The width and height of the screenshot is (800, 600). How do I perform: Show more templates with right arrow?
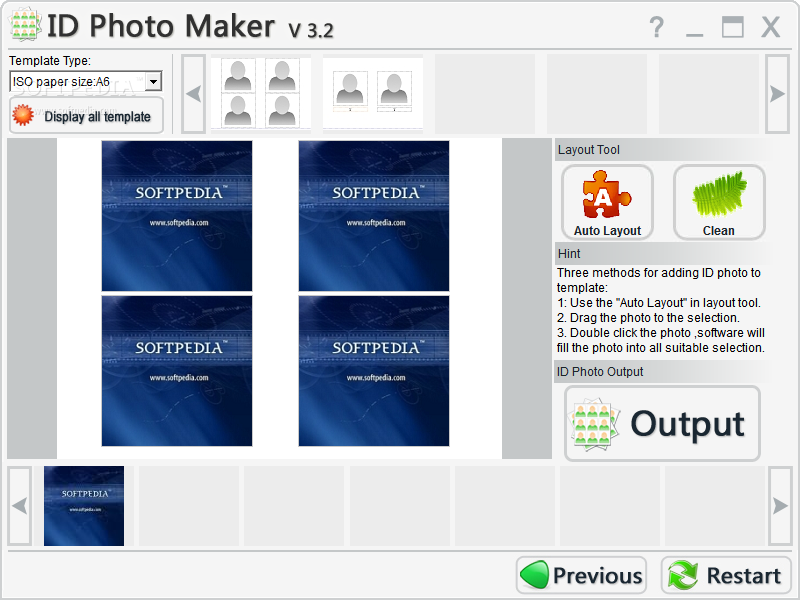[777, 94]
